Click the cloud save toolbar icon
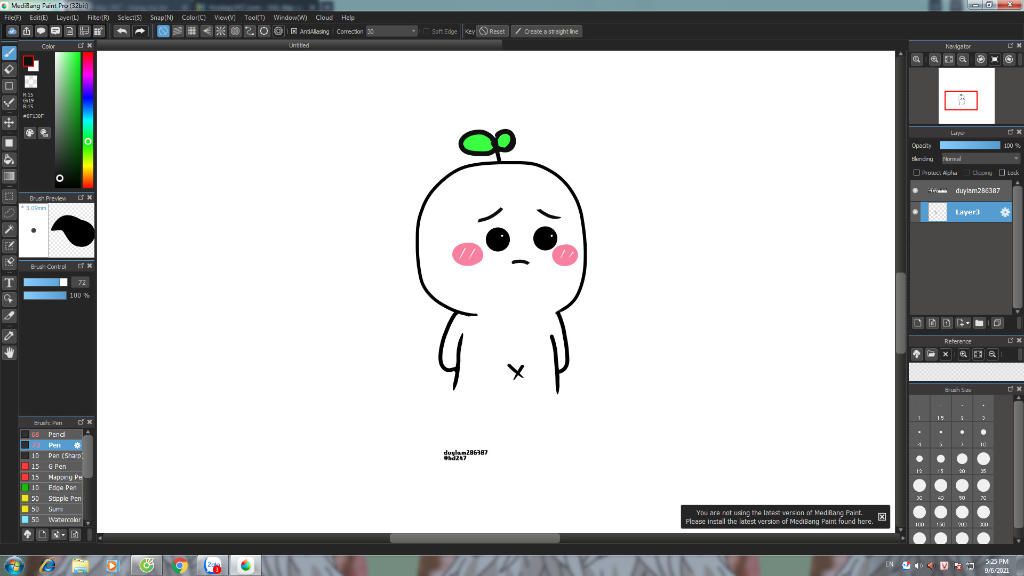 12,31
